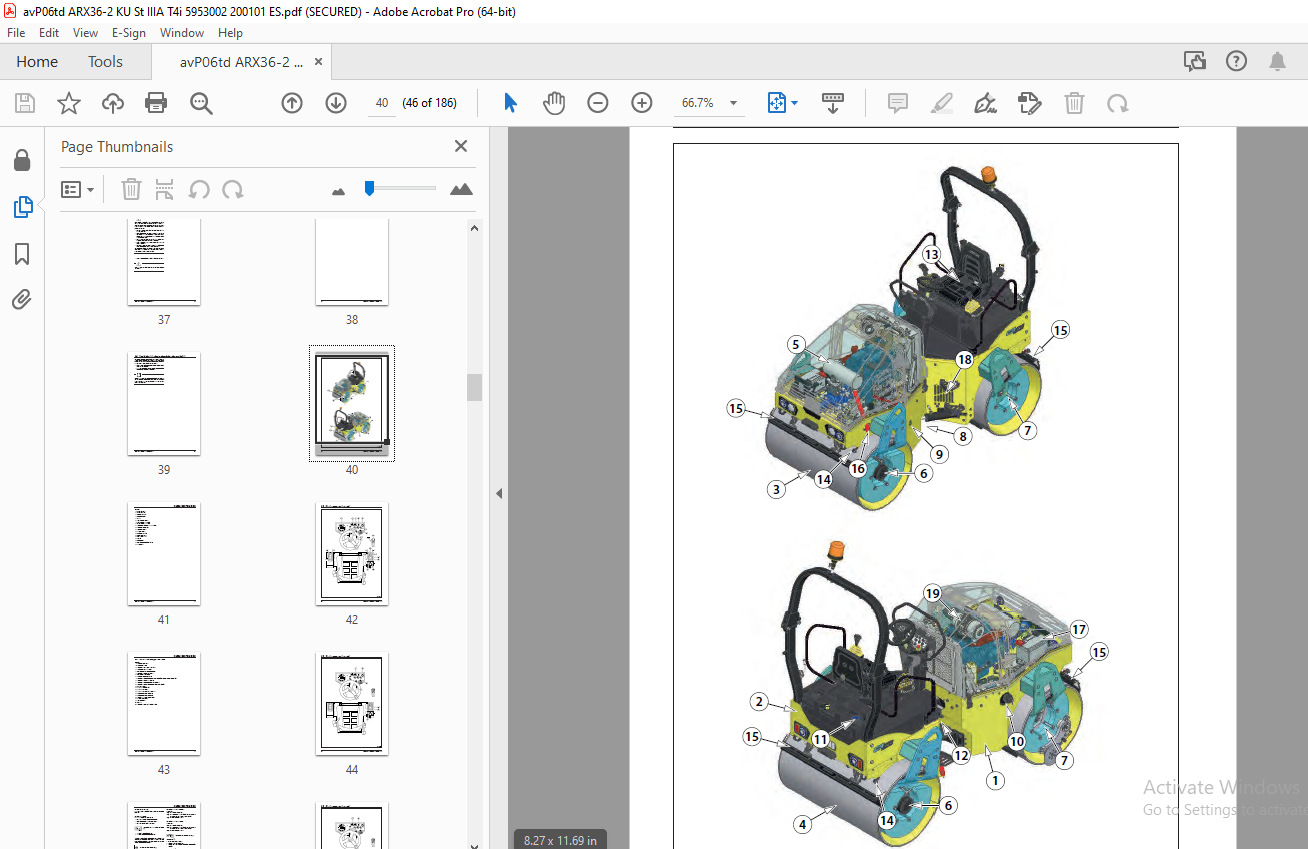Click the page number field showing 40

381,103
